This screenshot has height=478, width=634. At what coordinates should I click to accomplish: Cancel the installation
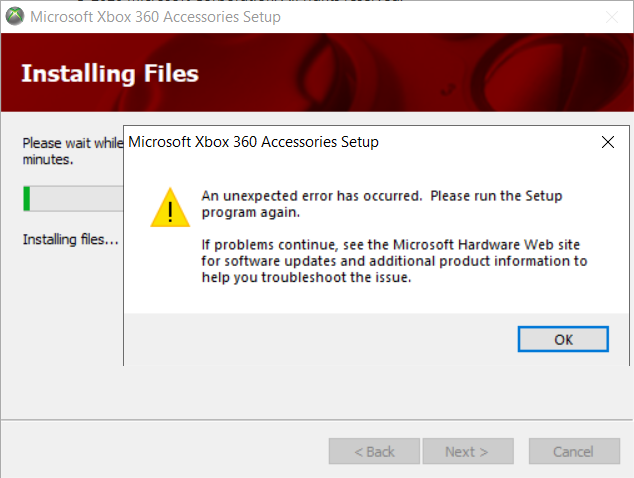[574, 451]
